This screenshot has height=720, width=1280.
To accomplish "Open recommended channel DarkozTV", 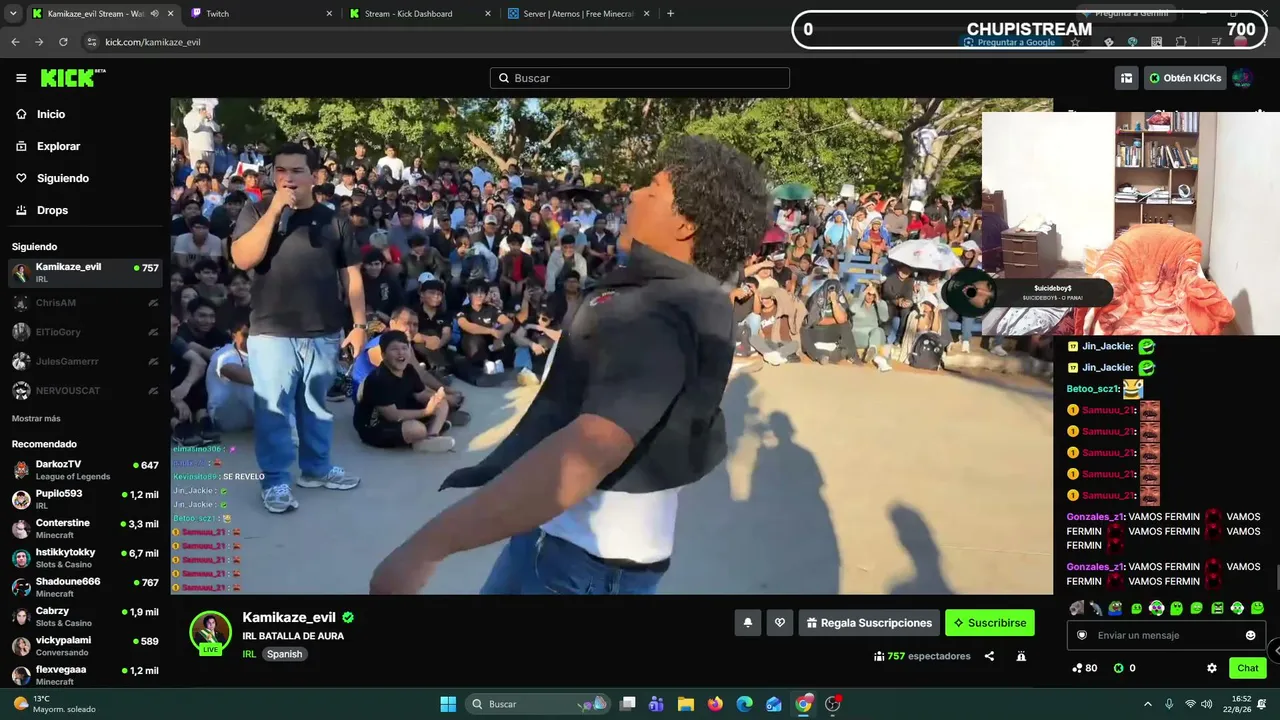I will [85, 470].
